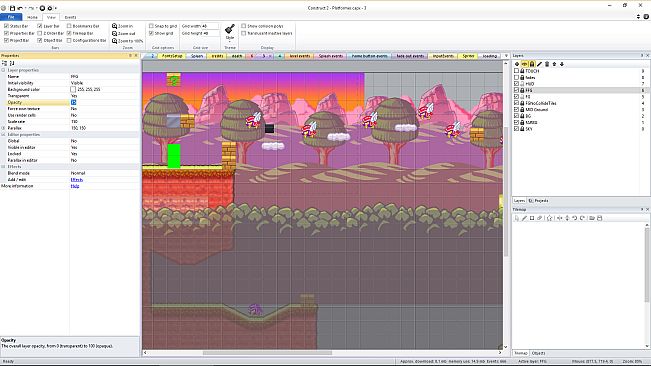Load tilemap with folder icon
Image resolution: width=651 pixels, height=366 pixels.
coord(592,218)
